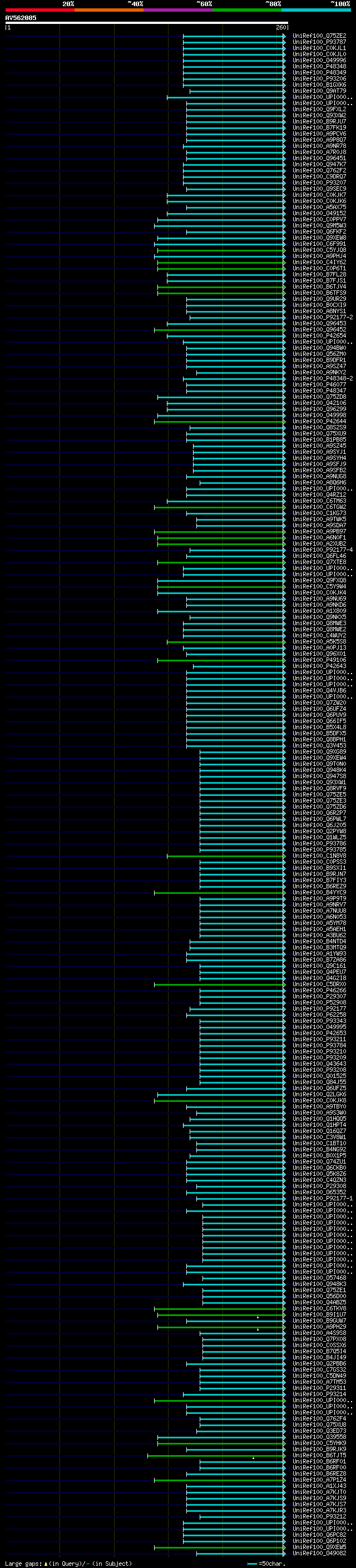Image resolution: width=356 pixels, height=1568 pixels.
Task: Pick the UniRef100_Q762F2 label
Action: pyautogui.click(x=319, y=170)
